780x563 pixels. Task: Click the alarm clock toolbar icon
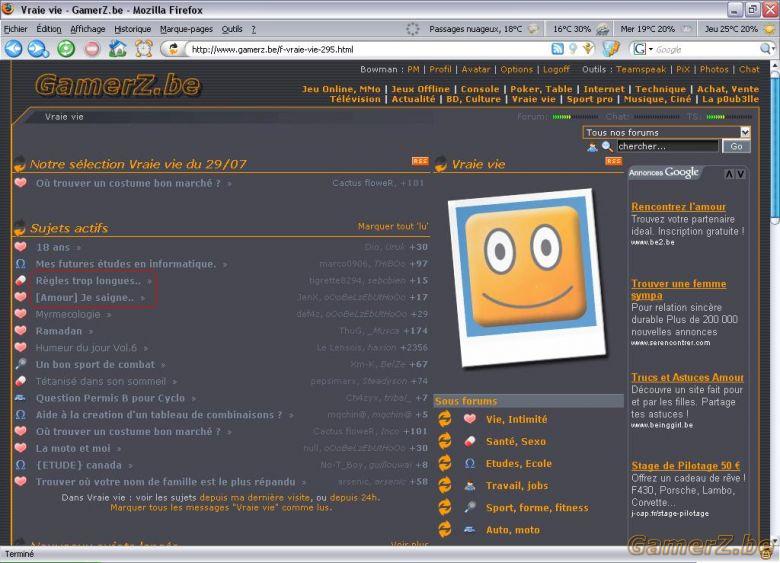pyautogui.click(x=144, y=49)
